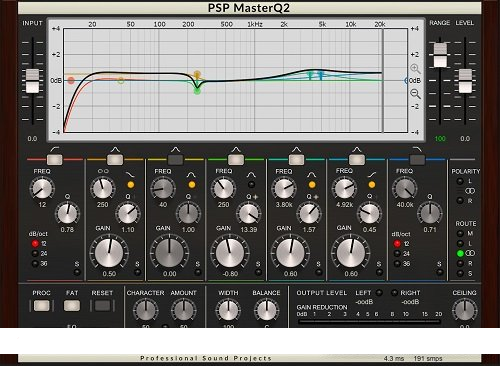Screen dimensions: 500x366
Task: Click the red low-cut node on the EQ graph
Action: [71, 80]
